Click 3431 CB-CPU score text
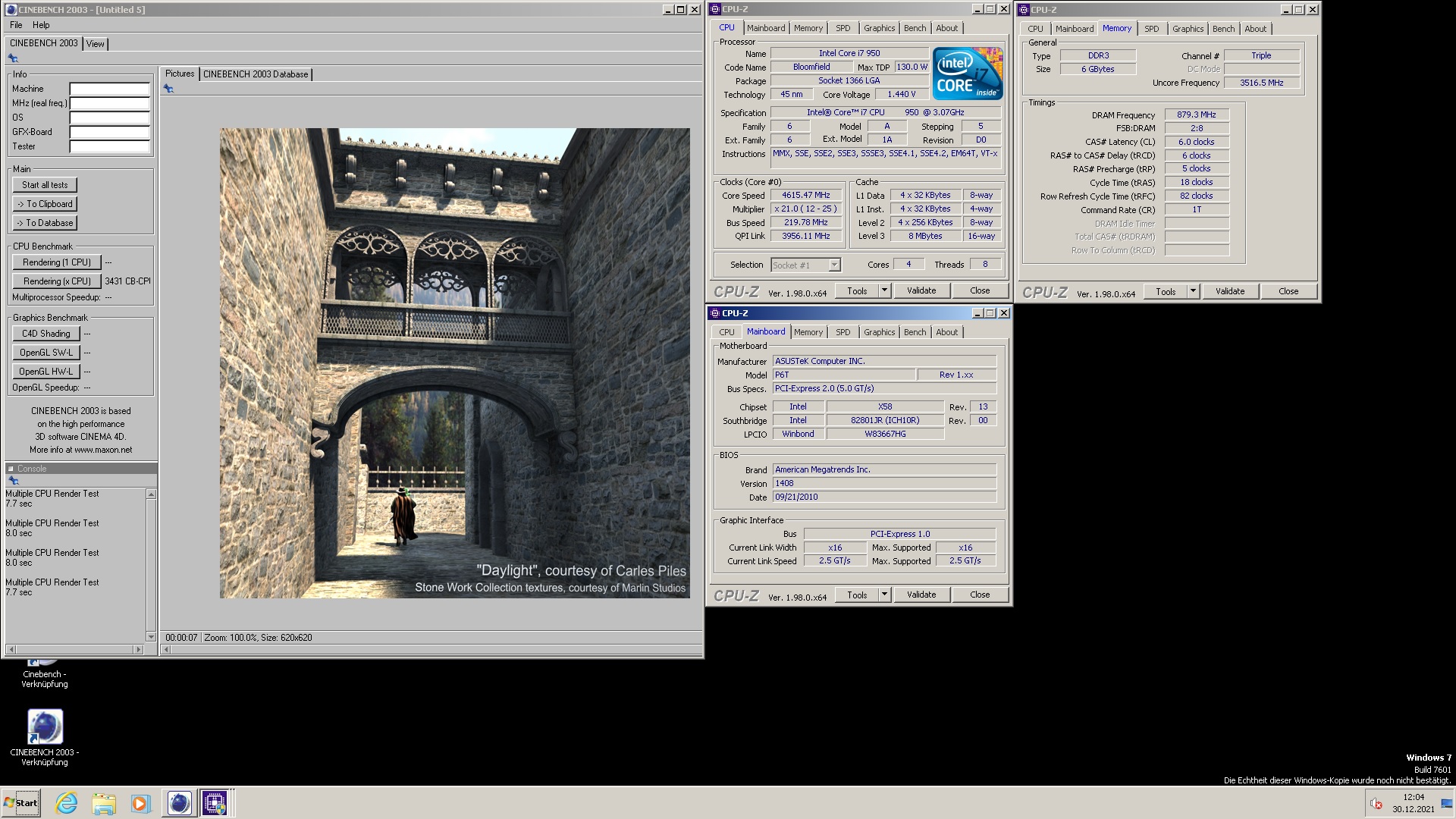1456x819 pixels. 127,281
